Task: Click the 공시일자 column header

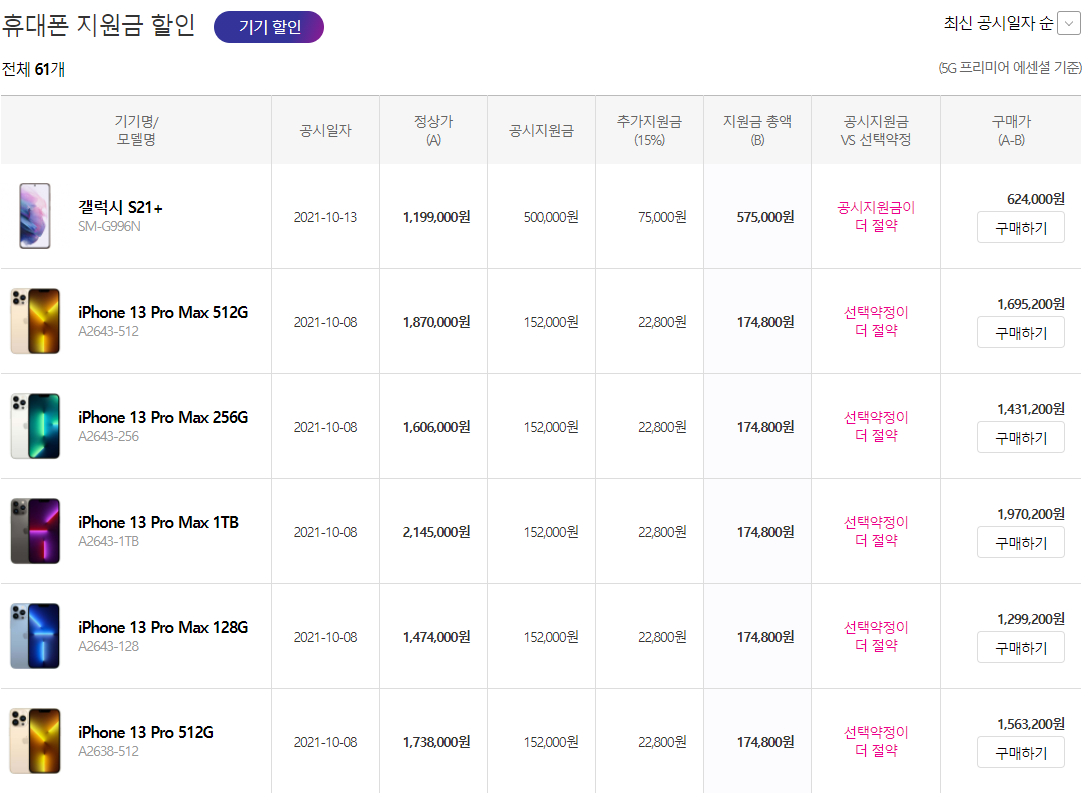Action: (325, 131)
